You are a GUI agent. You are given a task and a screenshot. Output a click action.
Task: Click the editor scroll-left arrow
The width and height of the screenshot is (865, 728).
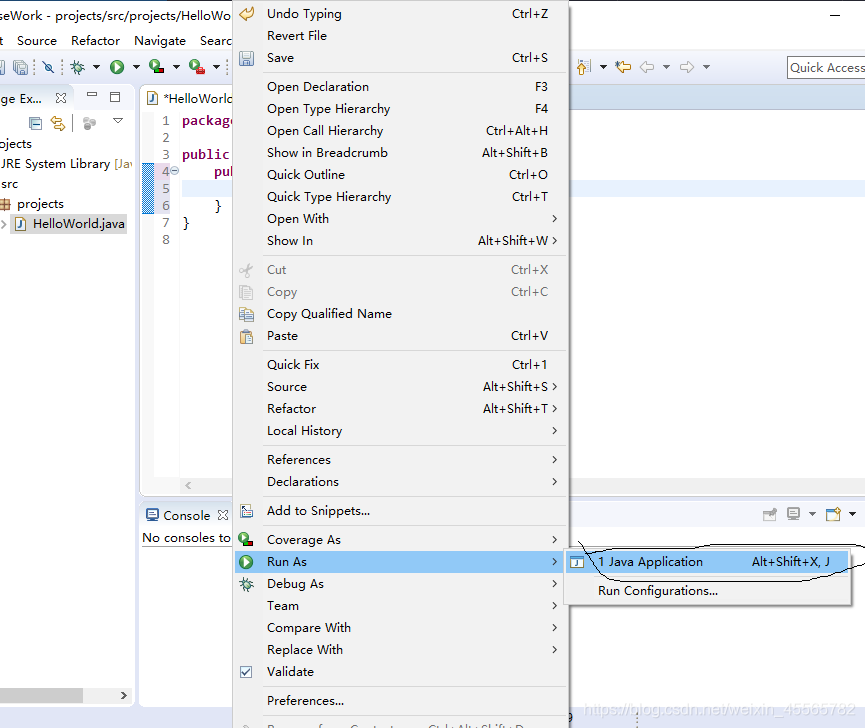tap(188, 485)
